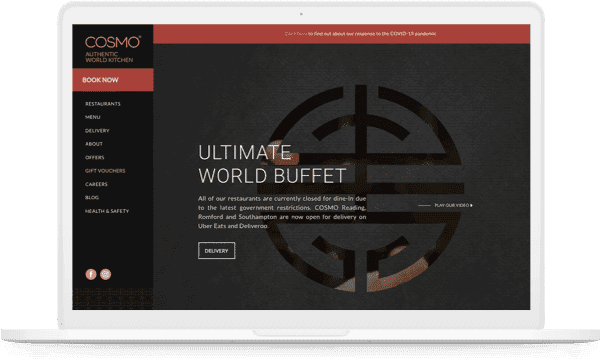
Task: Play our video link
Action: [445, 205]
